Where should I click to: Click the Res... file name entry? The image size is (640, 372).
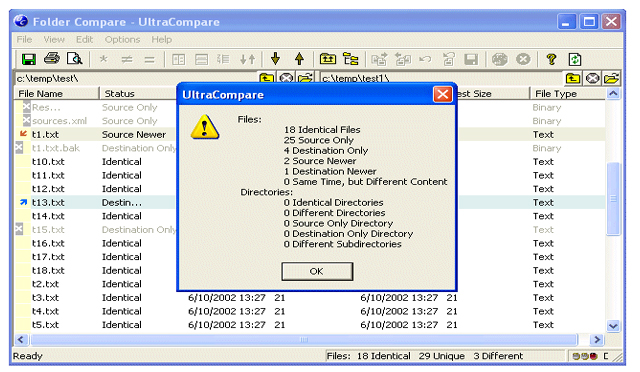point(46,107)
